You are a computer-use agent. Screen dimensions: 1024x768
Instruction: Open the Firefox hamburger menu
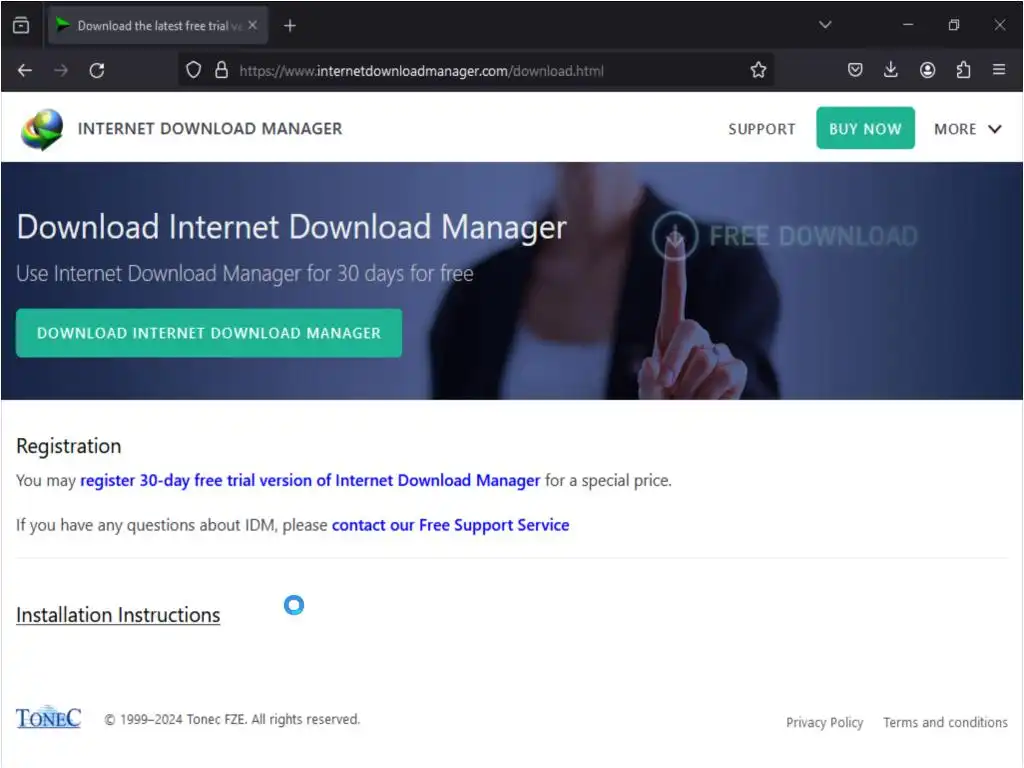tap(999, 69)
